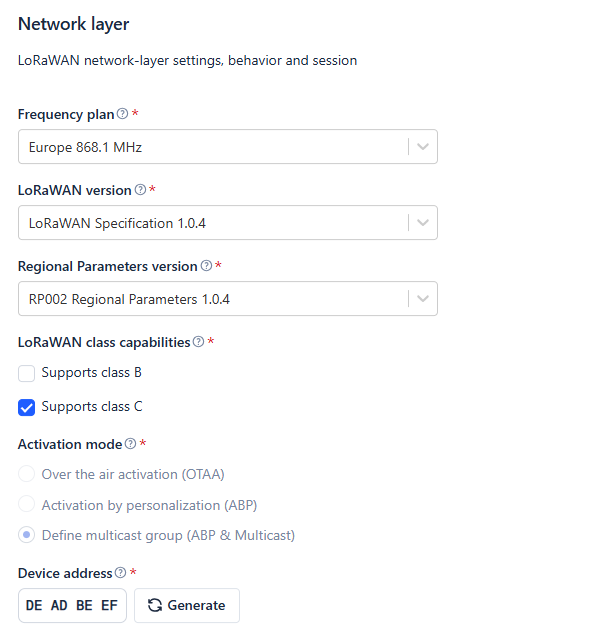Click the RP002 Regional Parameters 1.0.4 value
This screenshot has height=632, width=593.
tap(129, 299)
